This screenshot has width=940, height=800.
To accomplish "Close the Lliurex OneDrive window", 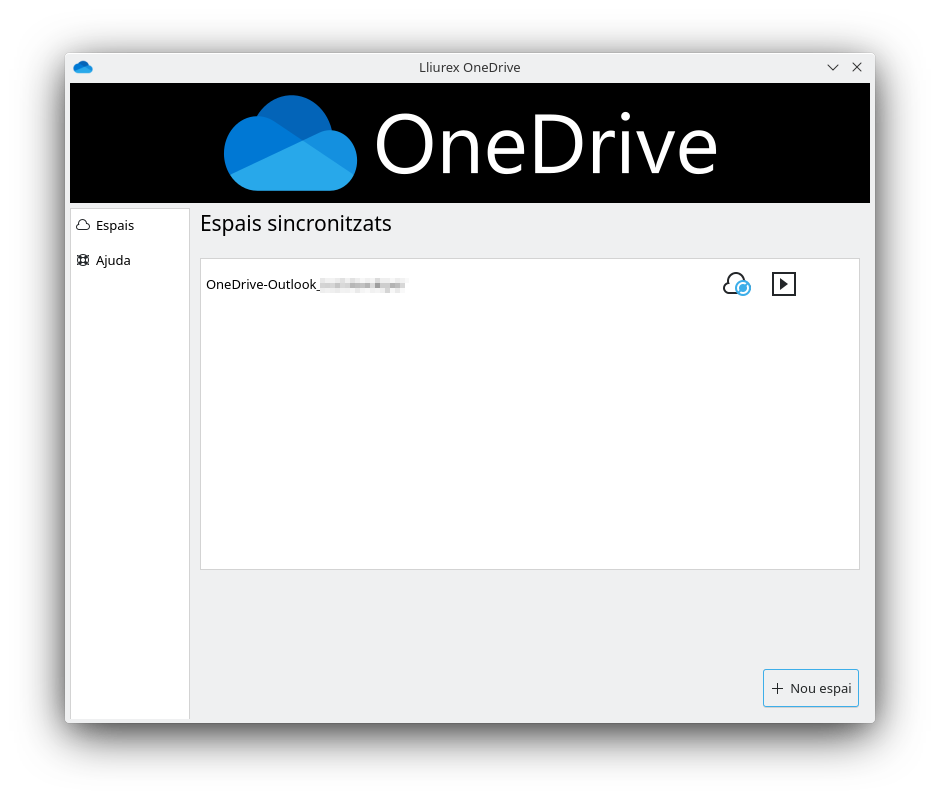I will (x=857, y=67).
